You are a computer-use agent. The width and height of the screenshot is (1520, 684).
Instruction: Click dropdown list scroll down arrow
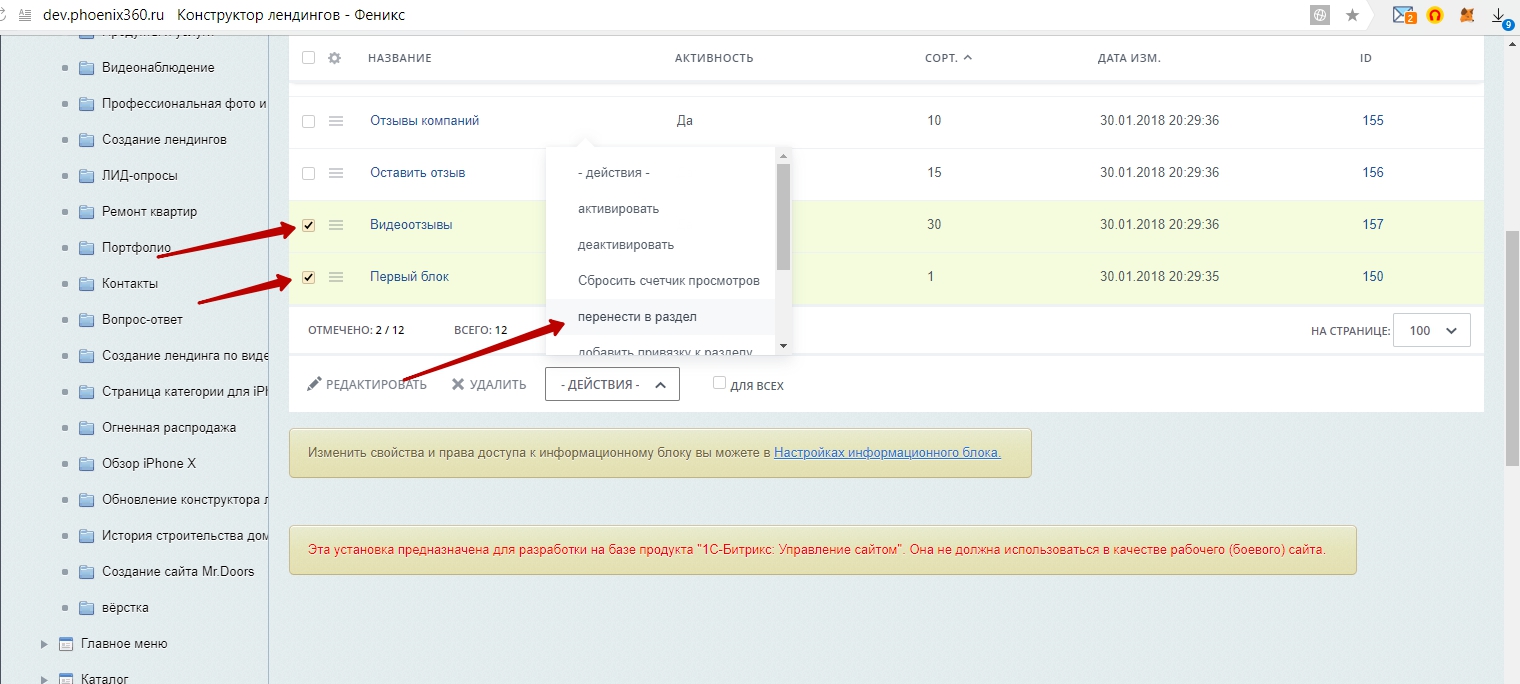point(783,346)
